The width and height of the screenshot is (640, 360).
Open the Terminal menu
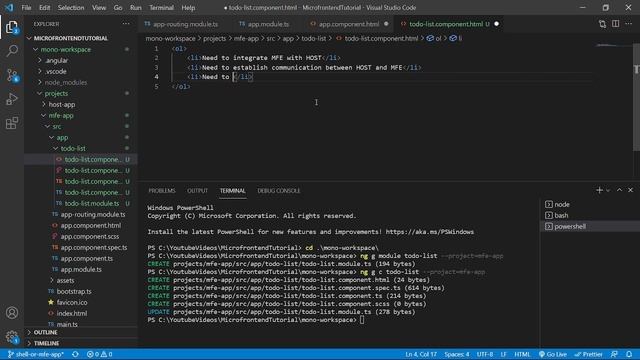click(x=161, y=7)
